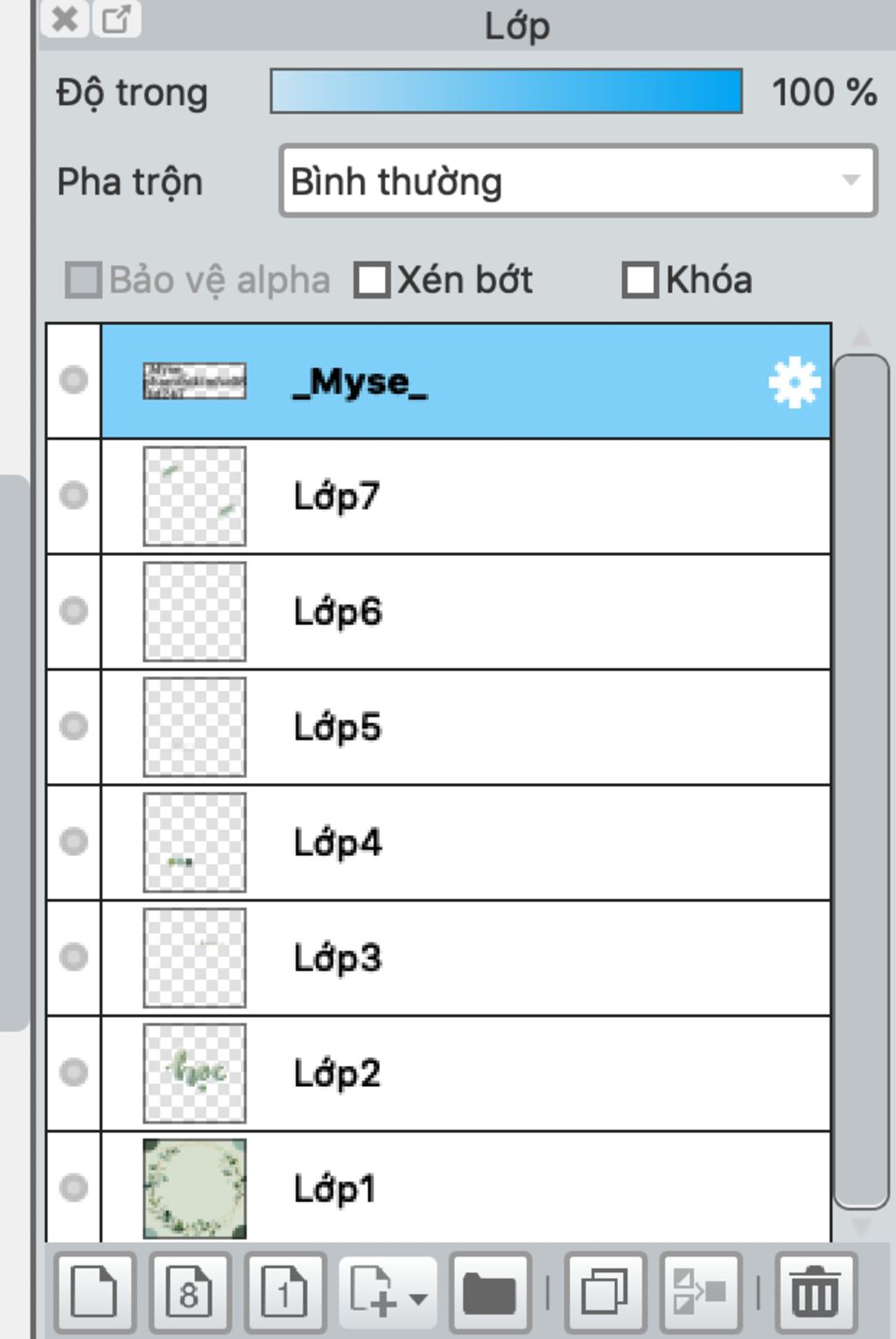Click the Lớp1 layer thumbnail
This screenshot has width=896, height=1339.
coord(194,1188)
